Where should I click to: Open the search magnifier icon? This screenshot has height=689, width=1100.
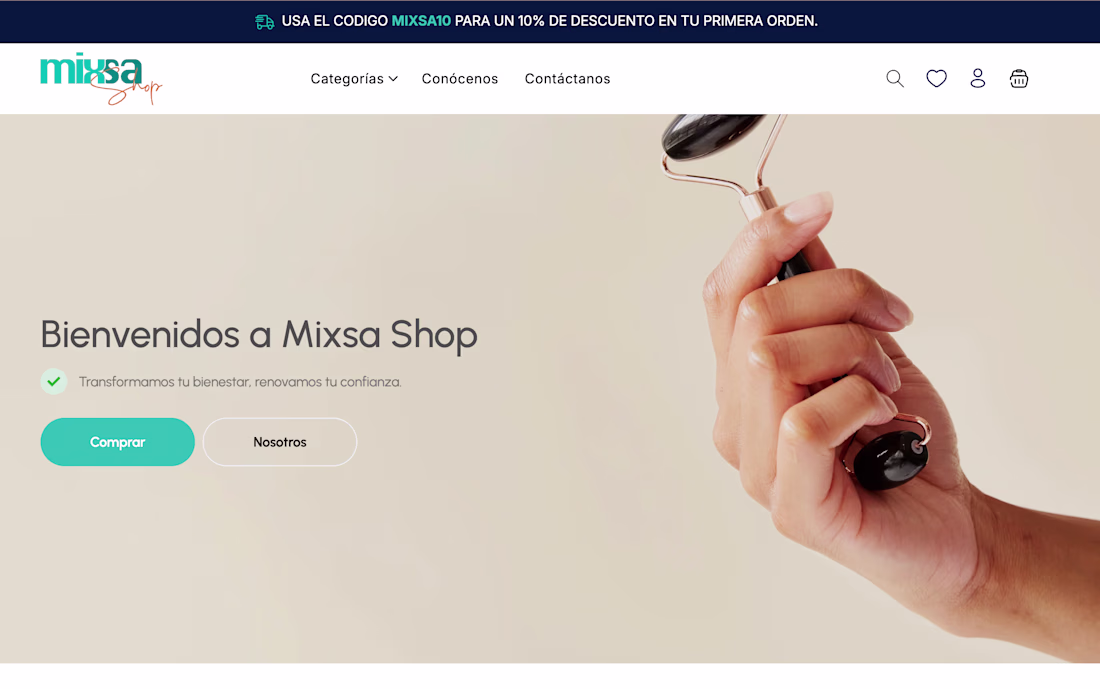[x=894, y=79]
